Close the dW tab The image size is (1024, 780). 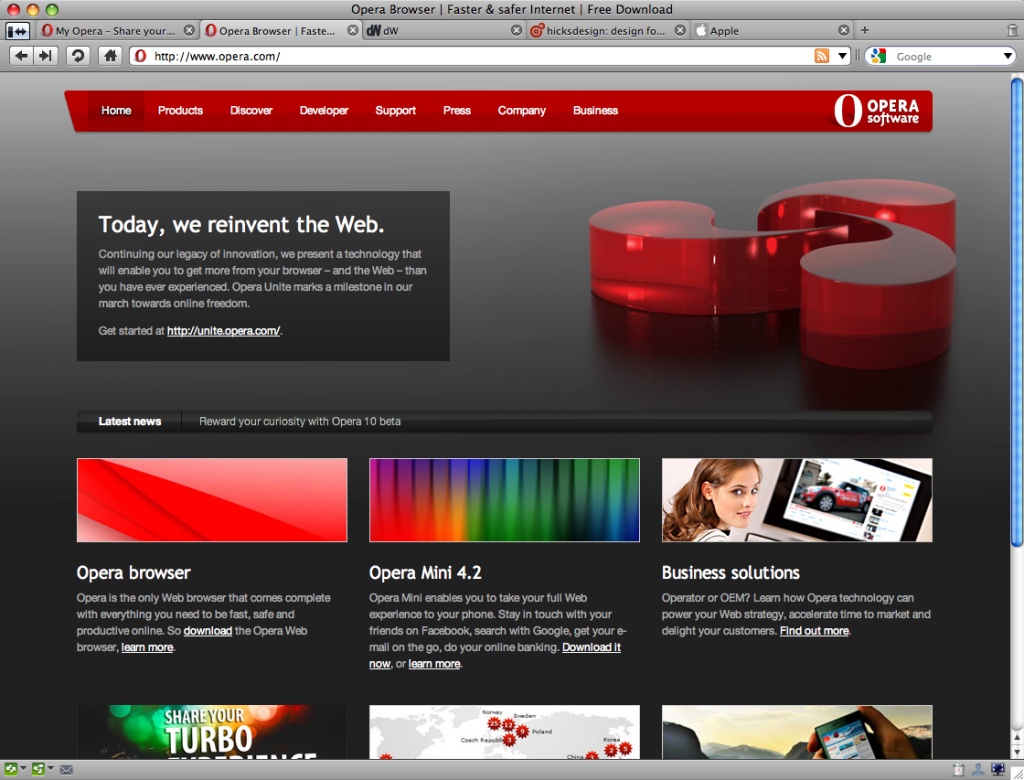[517, 31]
